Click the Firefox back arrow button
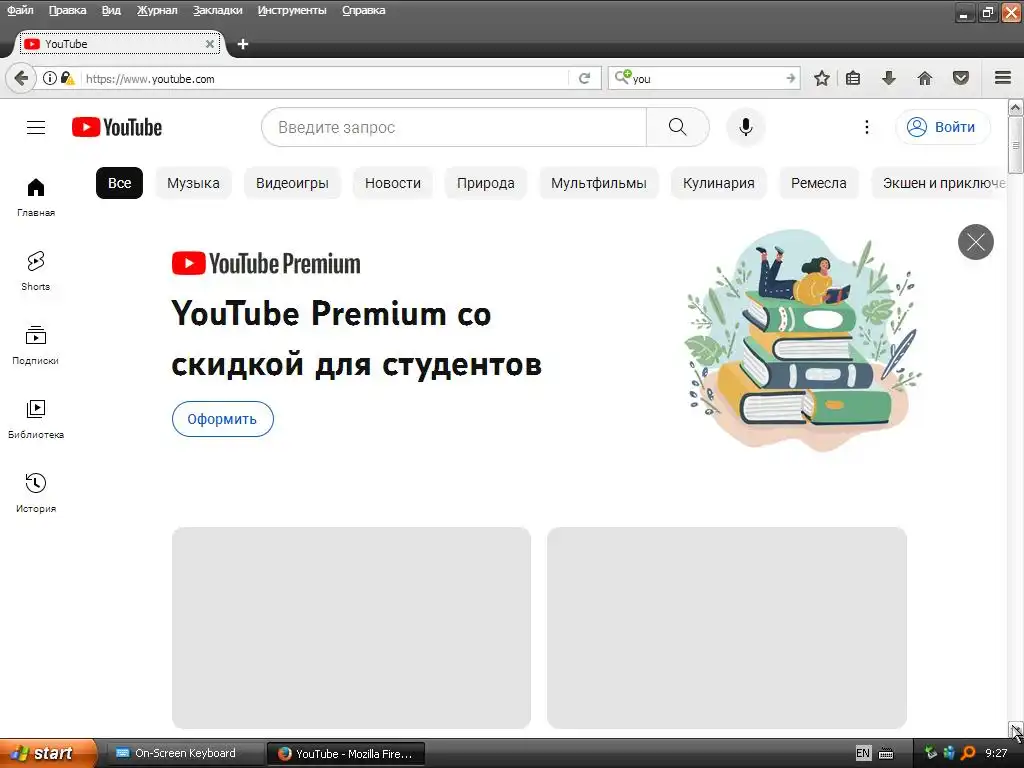This screenshot has height=768, width=1024. (x=21, y=78)
